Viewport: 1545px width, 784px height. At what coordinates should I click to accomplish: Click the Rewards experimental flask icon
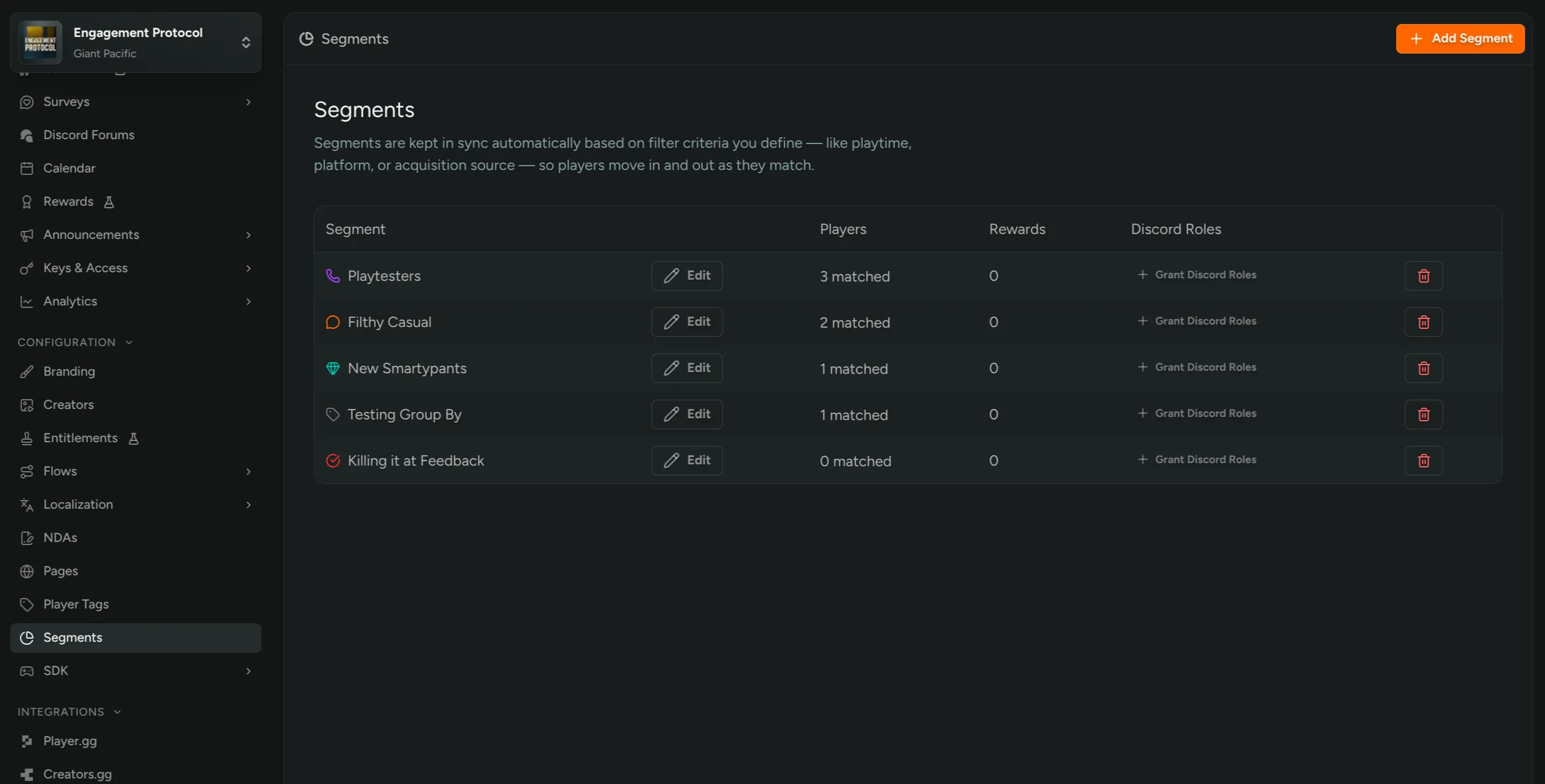click(109, 202)
